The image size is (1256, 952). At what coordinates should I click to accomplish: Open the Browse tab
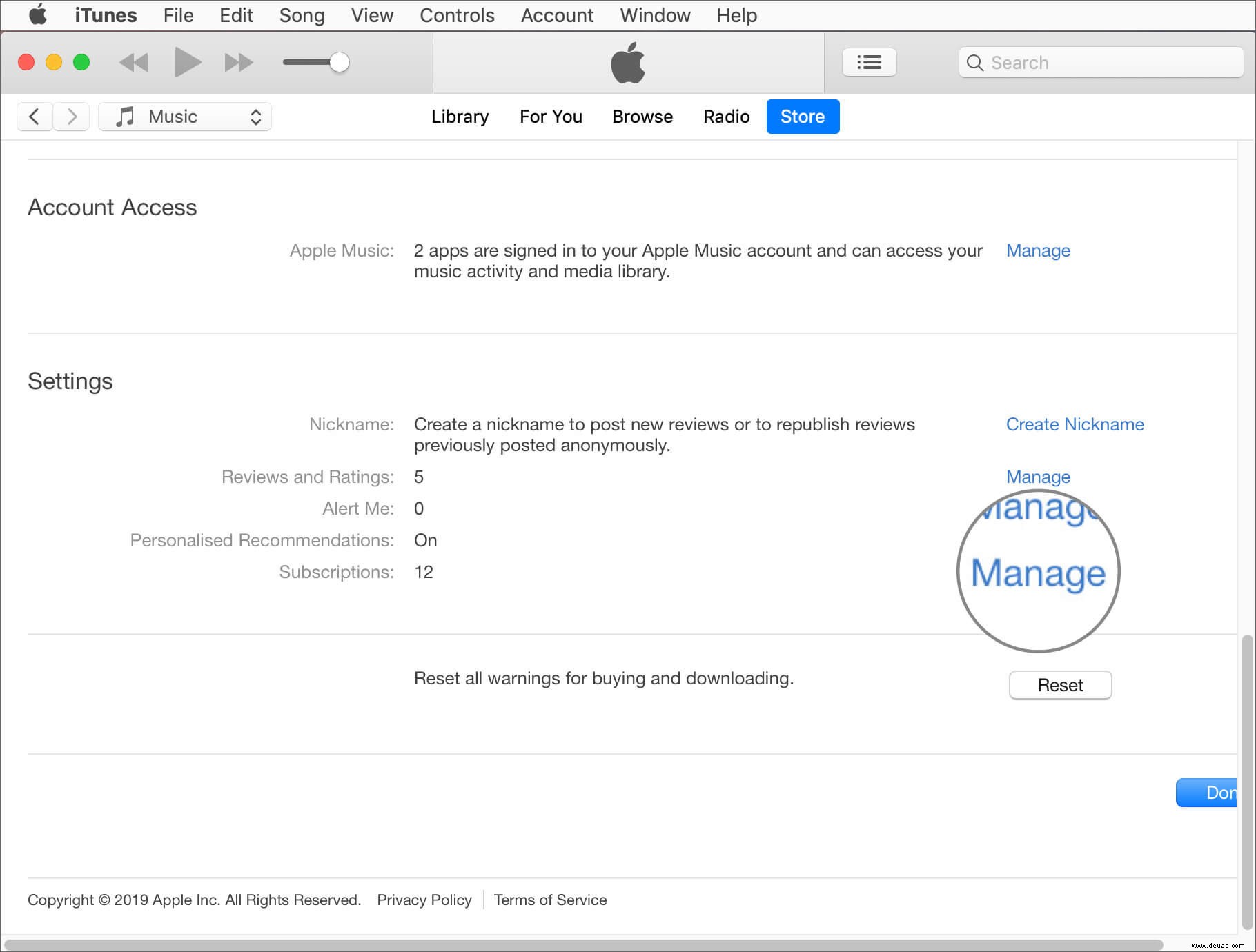pos(642,117)
